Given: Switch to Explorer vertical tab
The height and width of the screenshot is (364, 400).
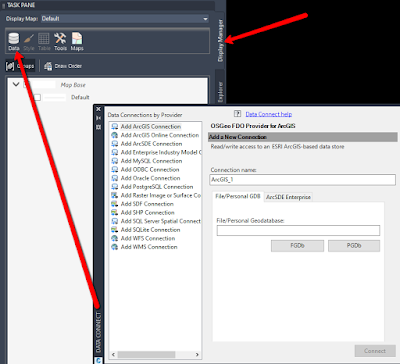Looking at the screenshot, I should point(220,91).
